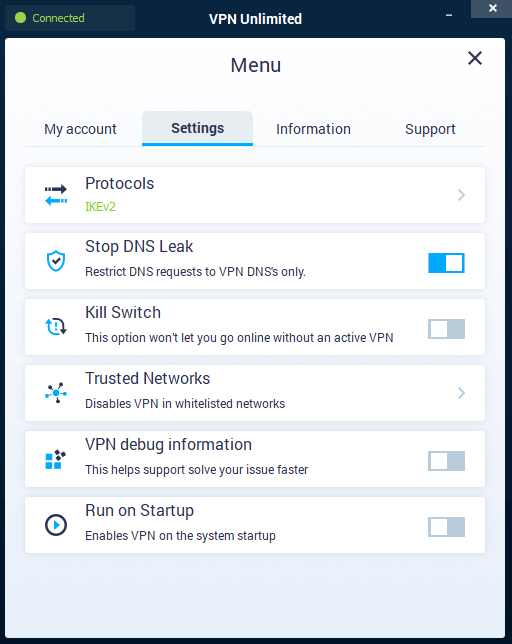Click the Run on Startup title
Viewport: 512px width, 644px height.
(x=139, y=511)
